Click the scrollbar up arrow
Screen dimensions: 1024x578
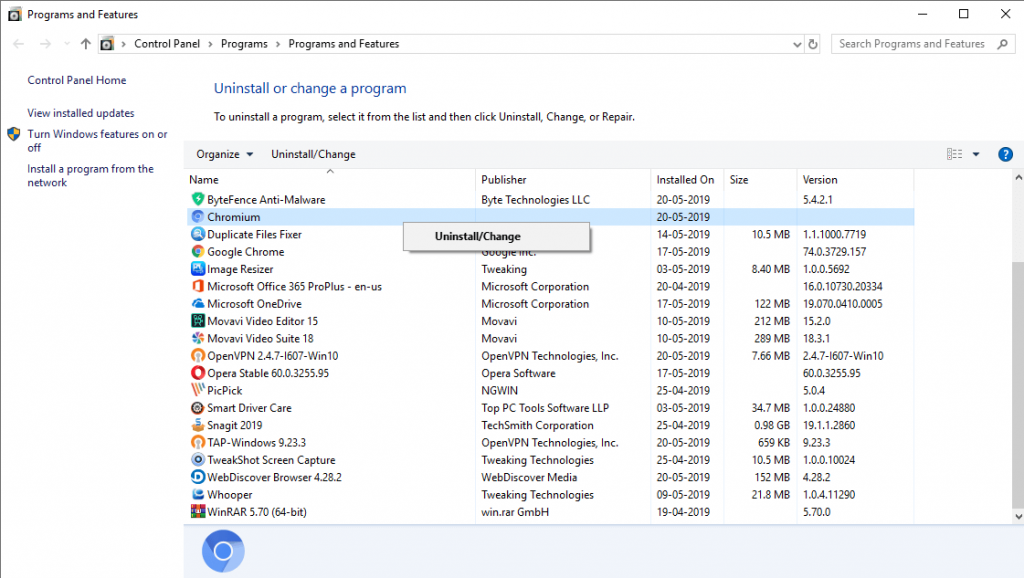[1018, 177]
